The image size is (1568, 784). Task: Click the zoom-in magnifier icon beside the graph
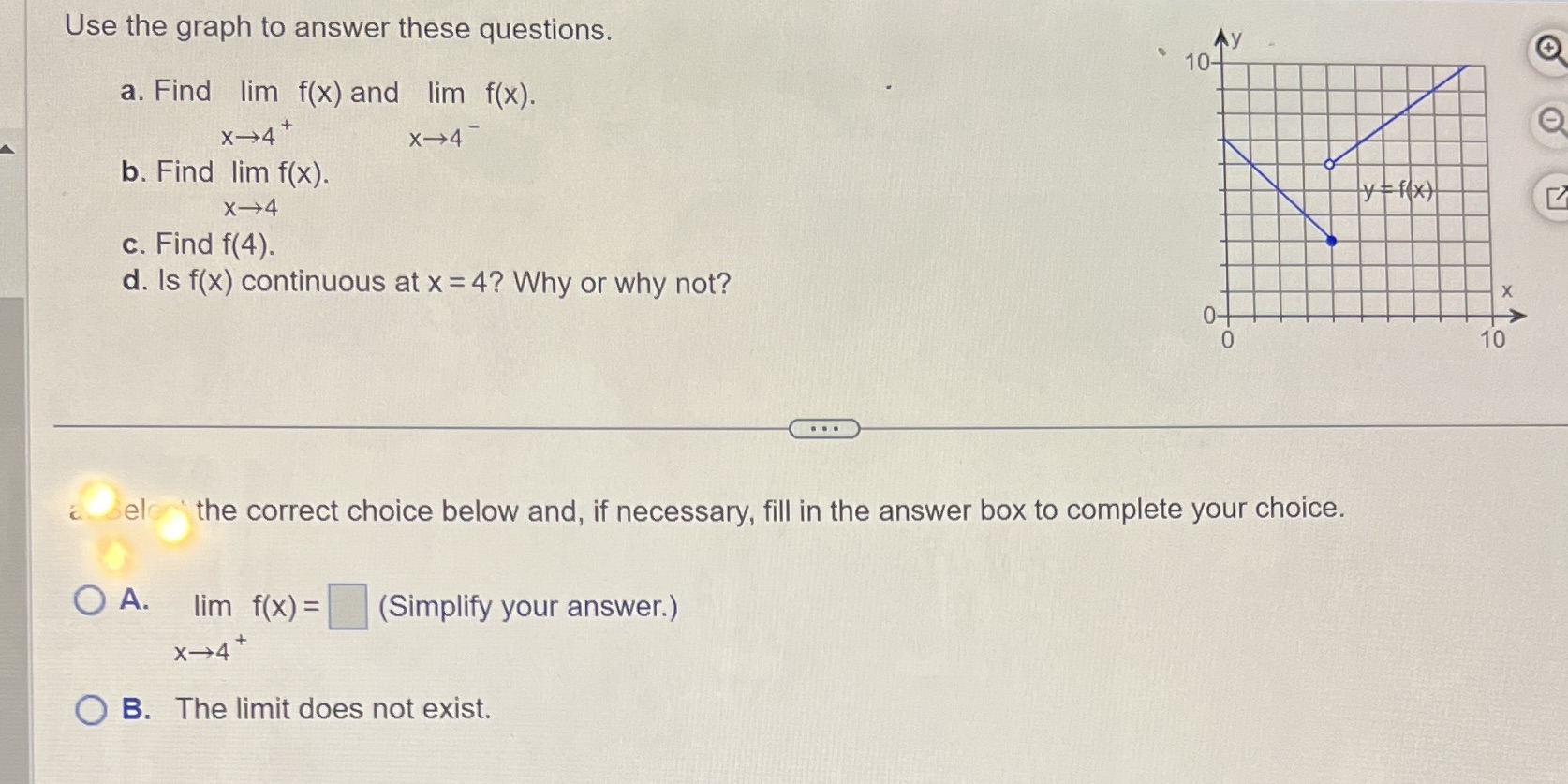tap(1548, 45)
